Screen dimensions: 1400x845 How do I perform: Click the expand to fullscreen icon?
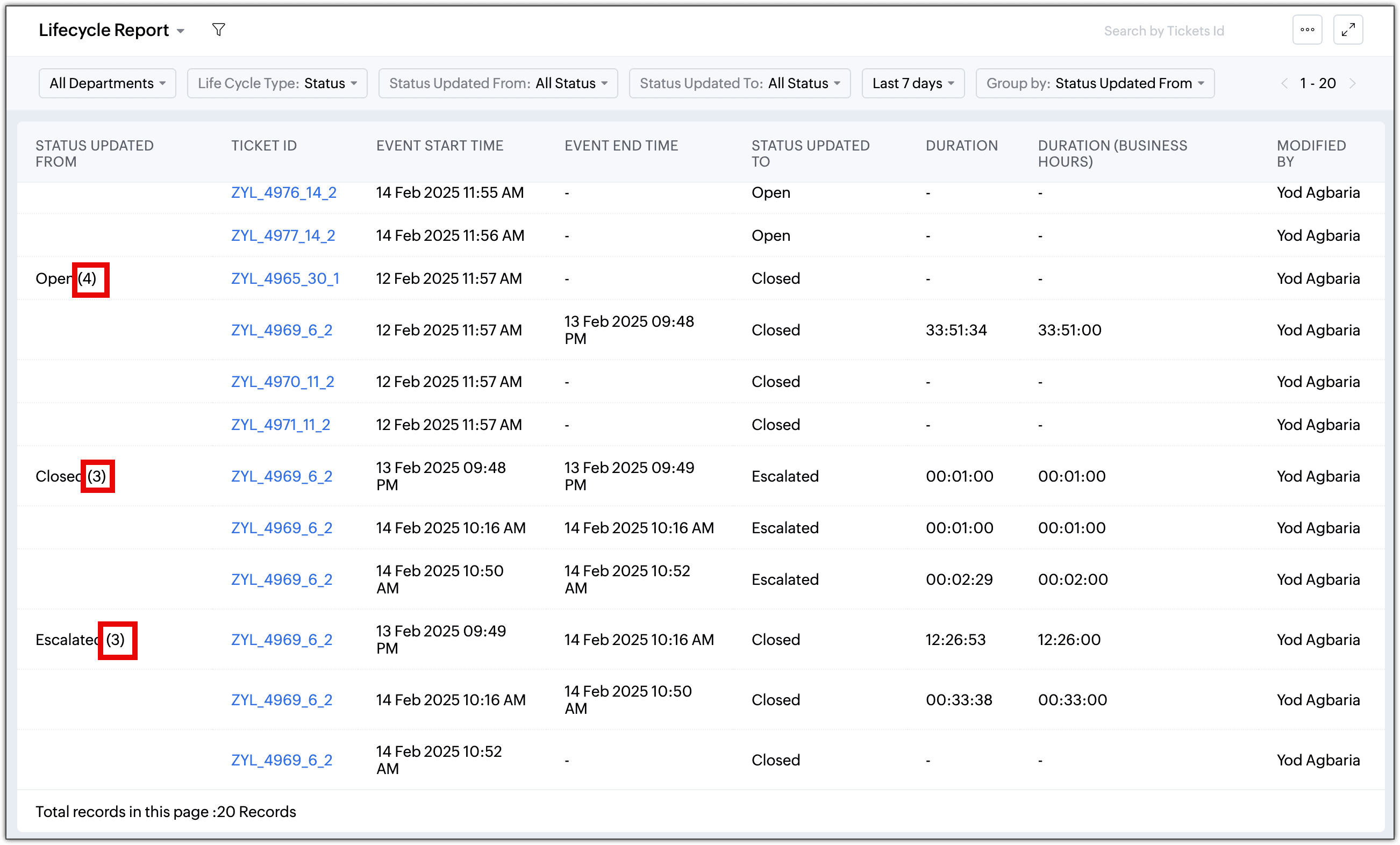[x=1348, y=30]
